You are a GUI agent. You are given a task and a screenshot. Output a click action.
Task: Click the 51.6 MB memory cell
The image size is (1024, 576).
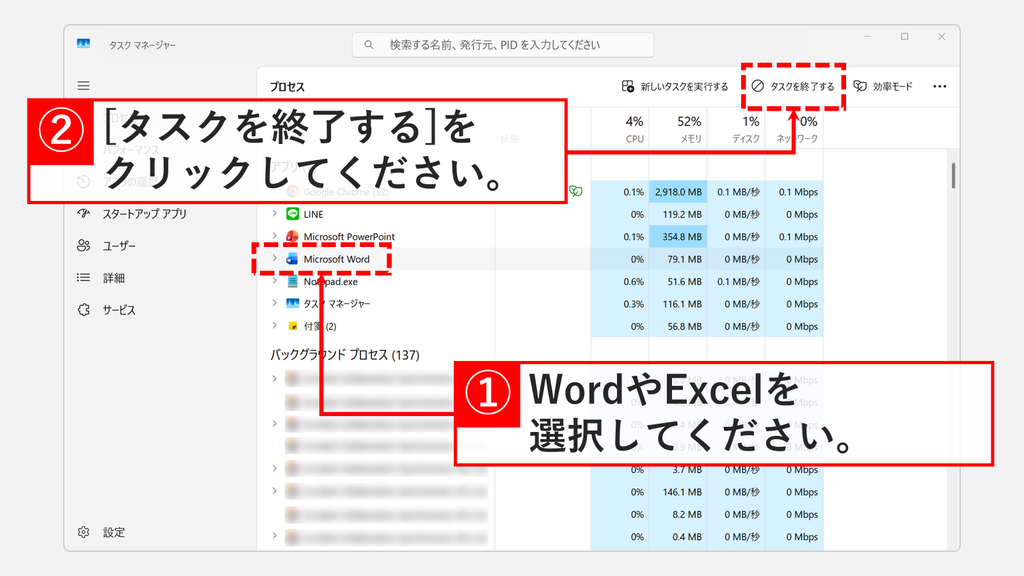coord(678,281)
